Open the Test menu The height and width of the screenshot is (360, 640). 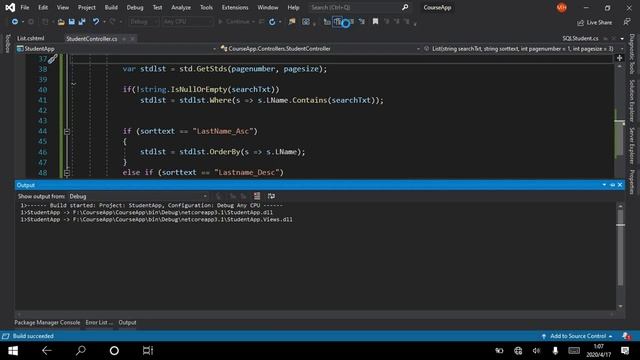click(157, 7)
